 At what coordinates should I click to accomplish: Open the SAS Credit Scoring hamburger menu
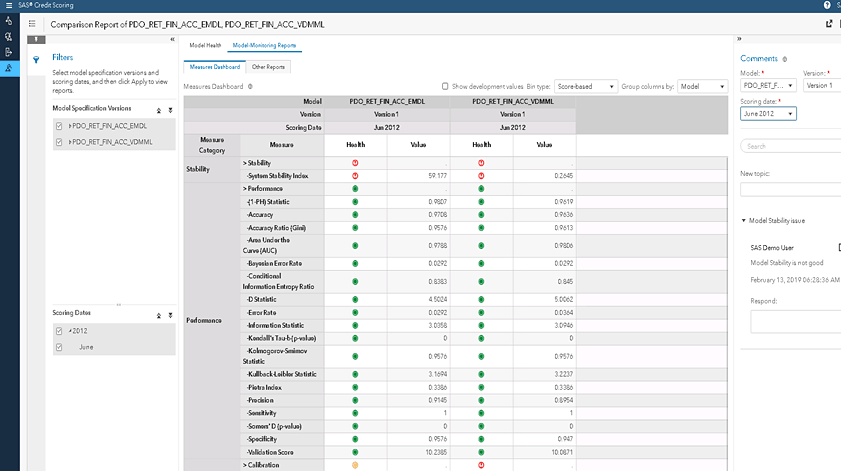coord(9,5)
